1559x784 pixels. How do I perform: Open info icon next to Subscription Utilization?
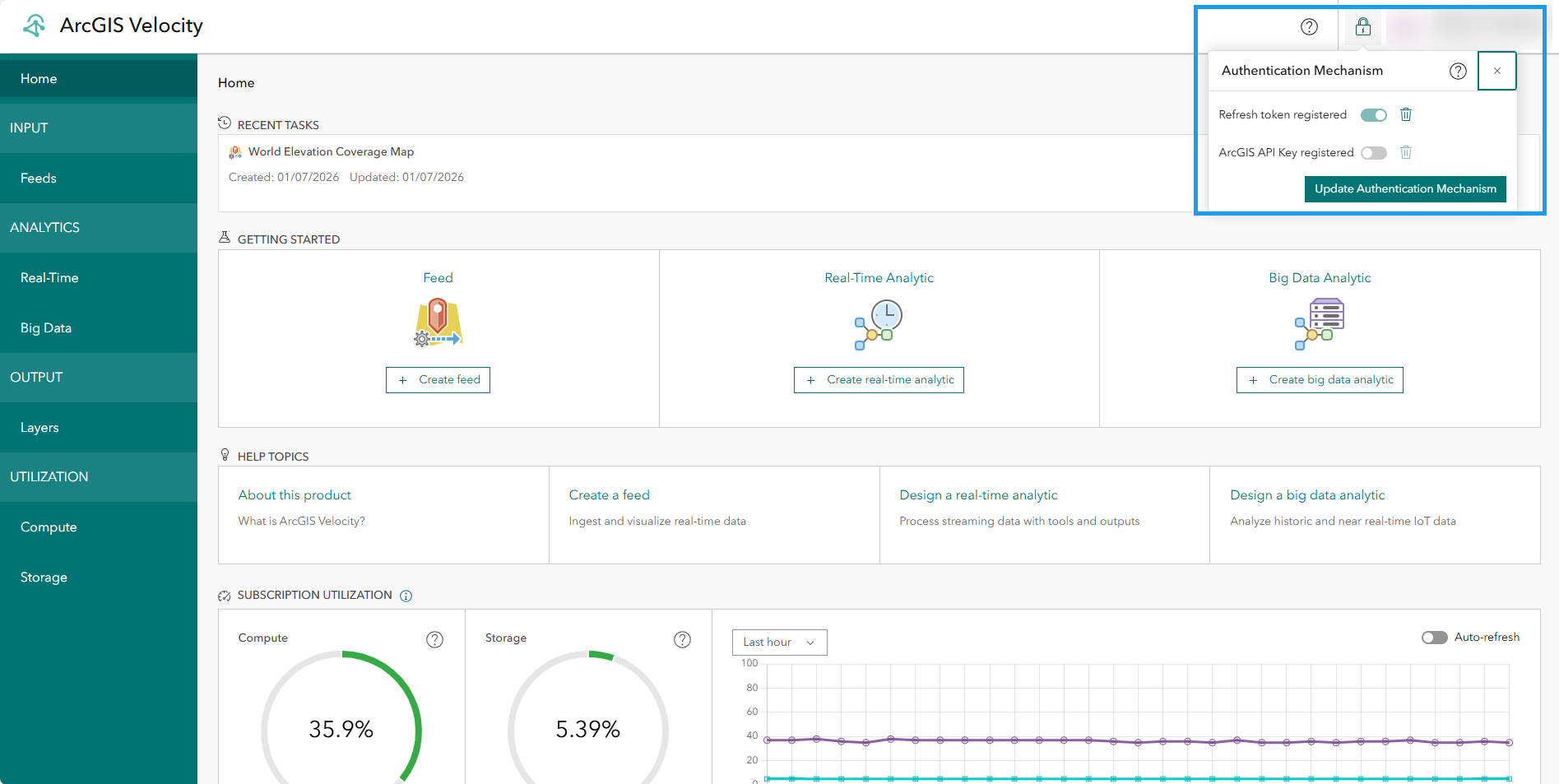click(406, 596)
